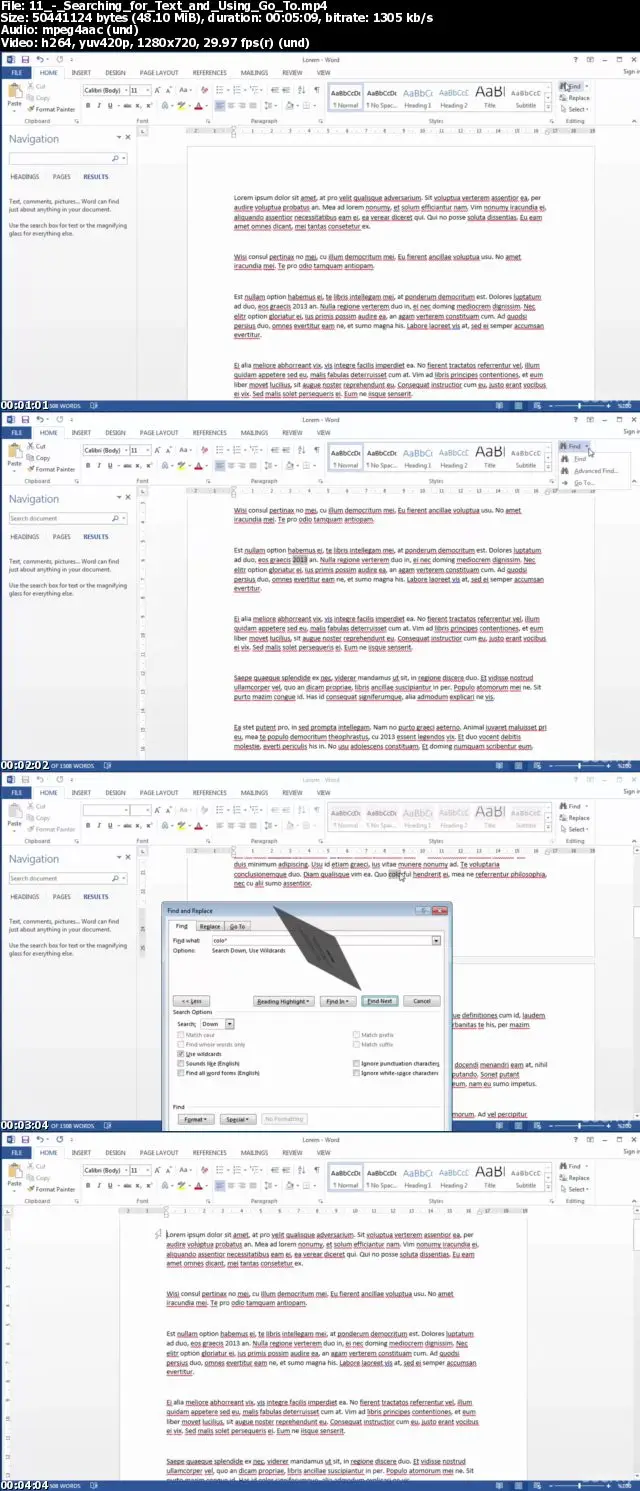Open the PAGE LAYOUT tab in the 00:04:04 frame

(x=159, y=1152)
